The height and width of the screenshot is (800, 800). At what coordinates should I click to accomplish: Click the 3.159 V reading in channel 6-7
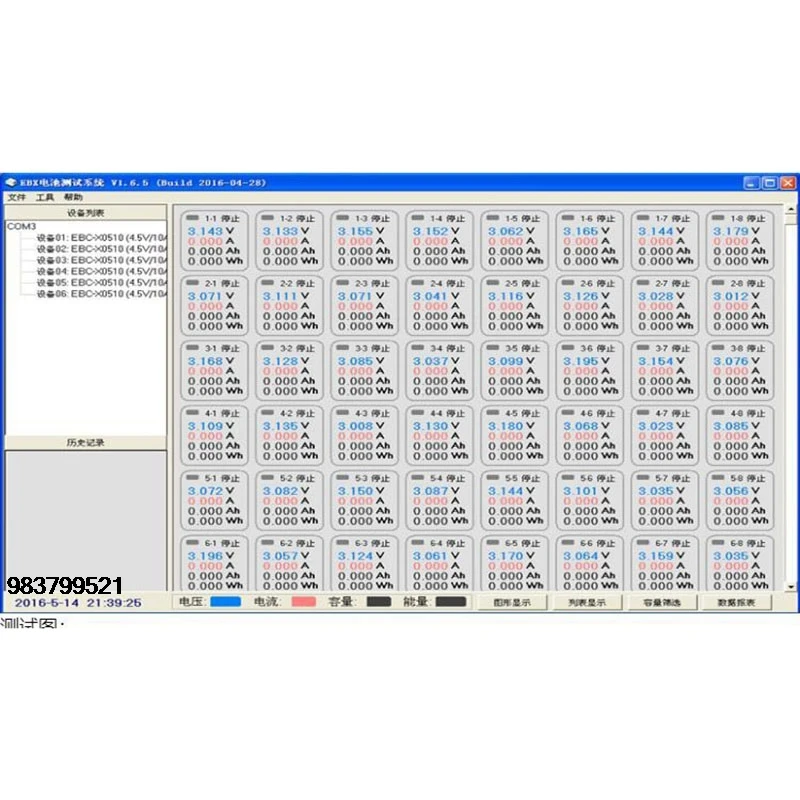661,556
